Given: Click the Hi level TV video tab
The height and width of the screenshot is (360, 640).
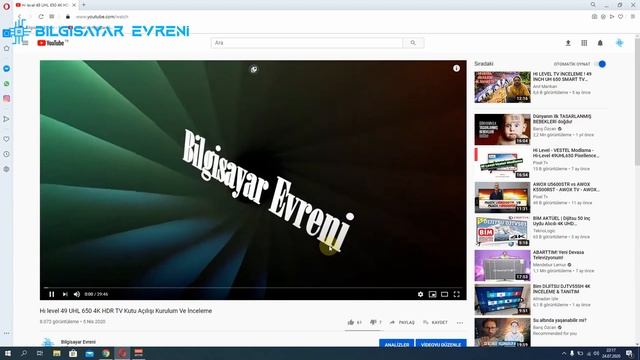Looking at the screenshot, I should tap(46, 5).
